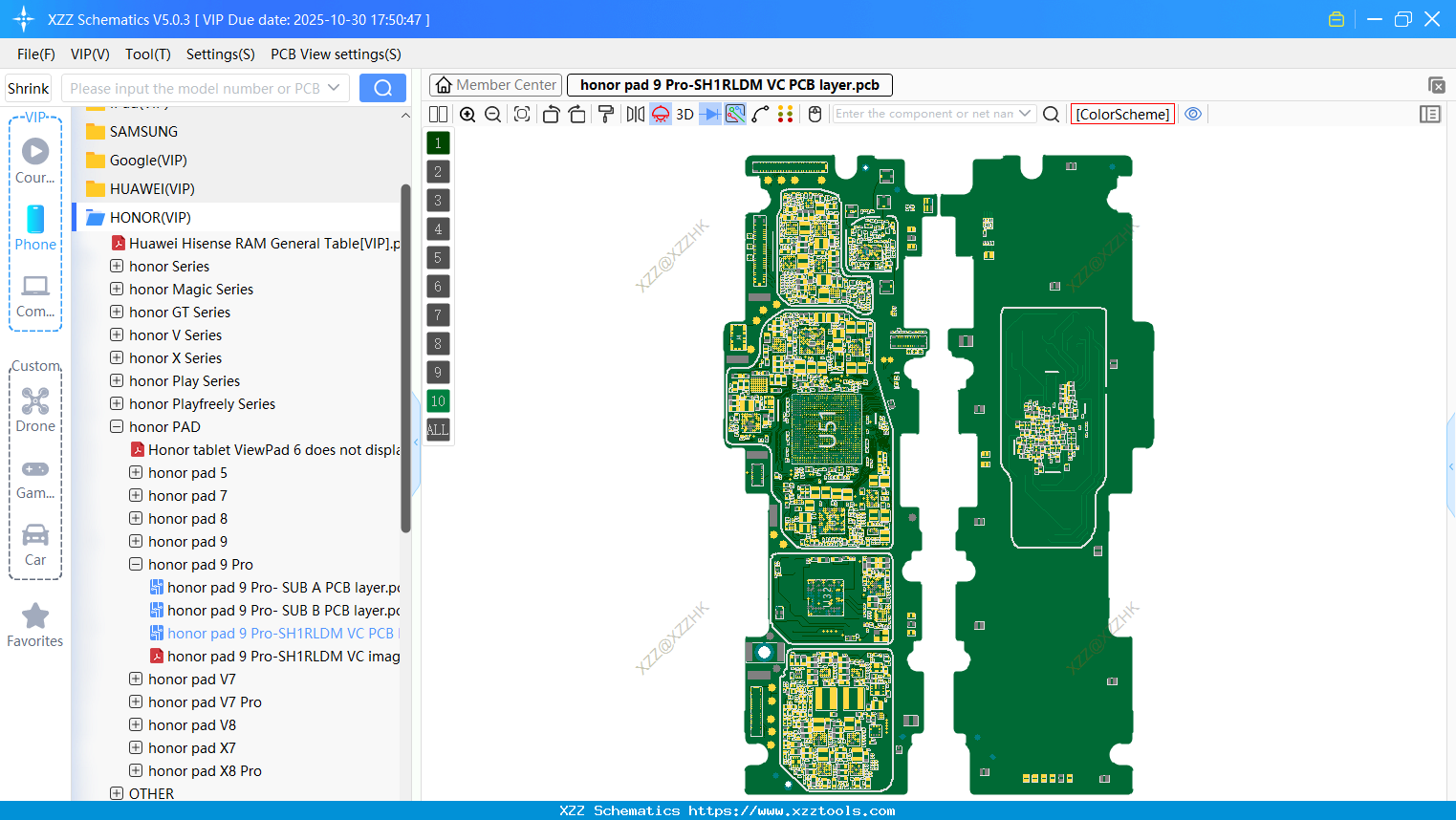Select the honor pad 9 Pro-SH1RLDM VC PCB layer tab
Image resolution: width=1456 pixels, height=820 pixels.
tap(729, 85)
